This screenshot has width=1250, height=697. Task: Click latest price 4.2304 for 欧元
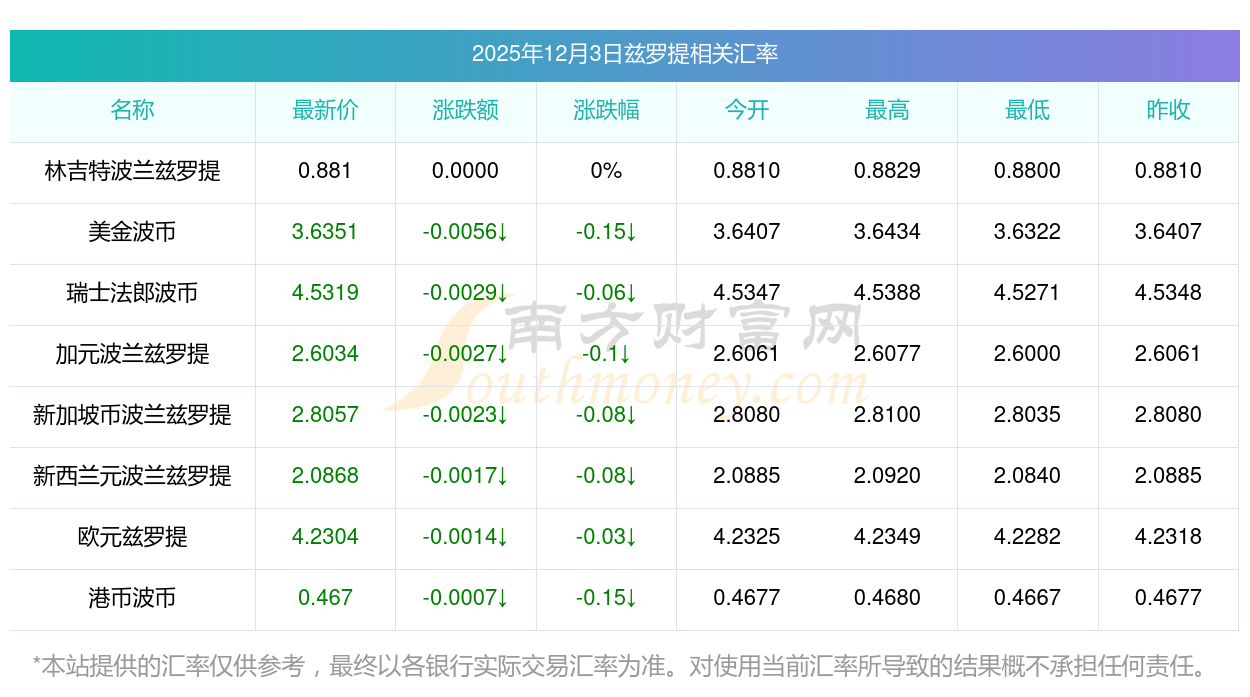pos(325,537)
